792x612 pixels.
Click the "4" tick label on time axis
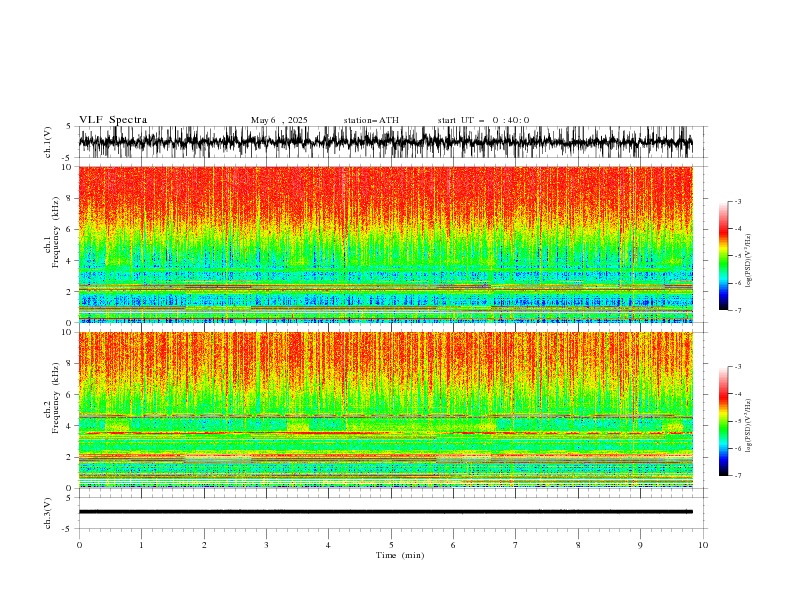tap(328, 545)
